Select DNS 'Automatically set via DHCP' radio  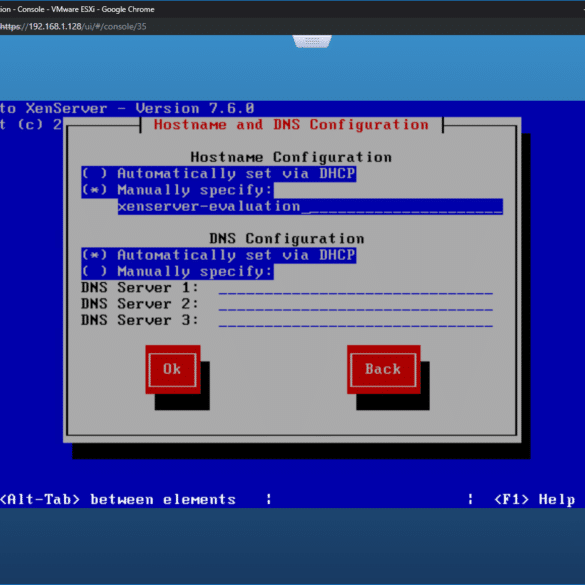click(x=219, y=255)
